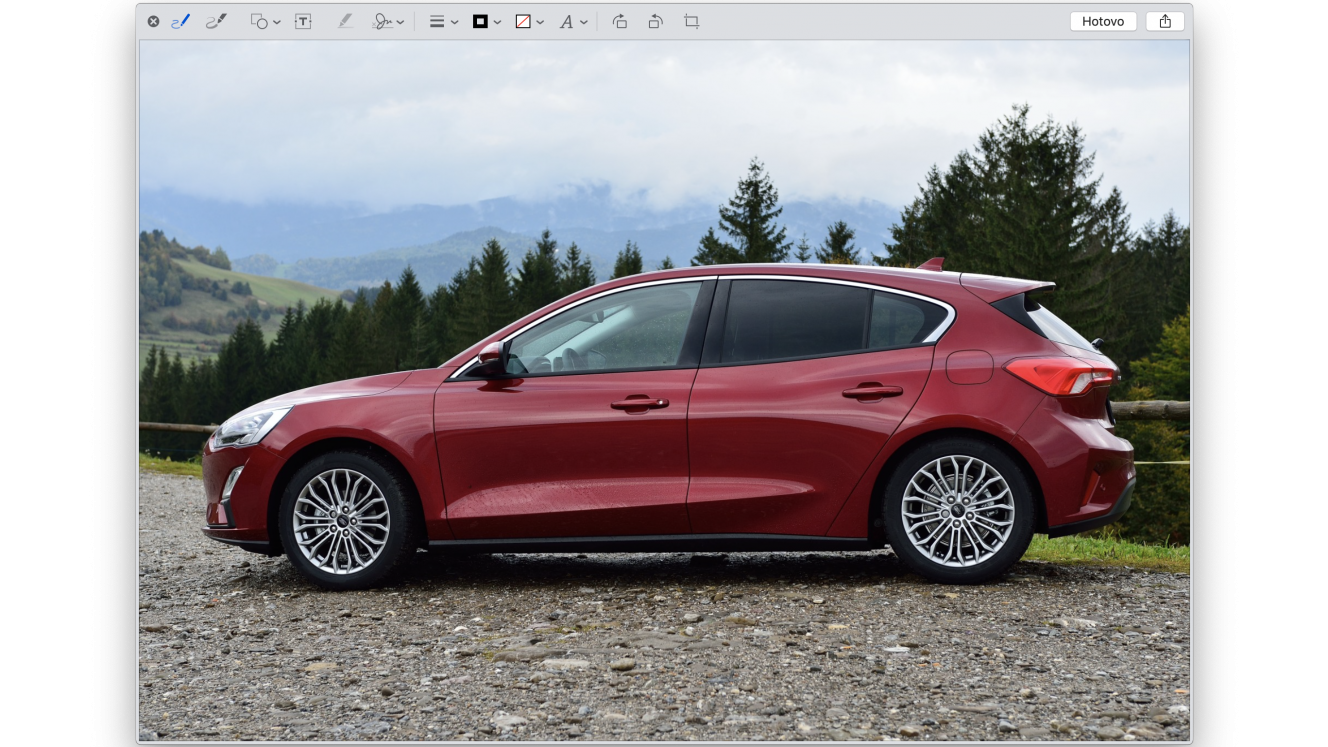Click the Highlight marker tool
This screenshot has width=1328, height=747.
[x=345, y=21]
